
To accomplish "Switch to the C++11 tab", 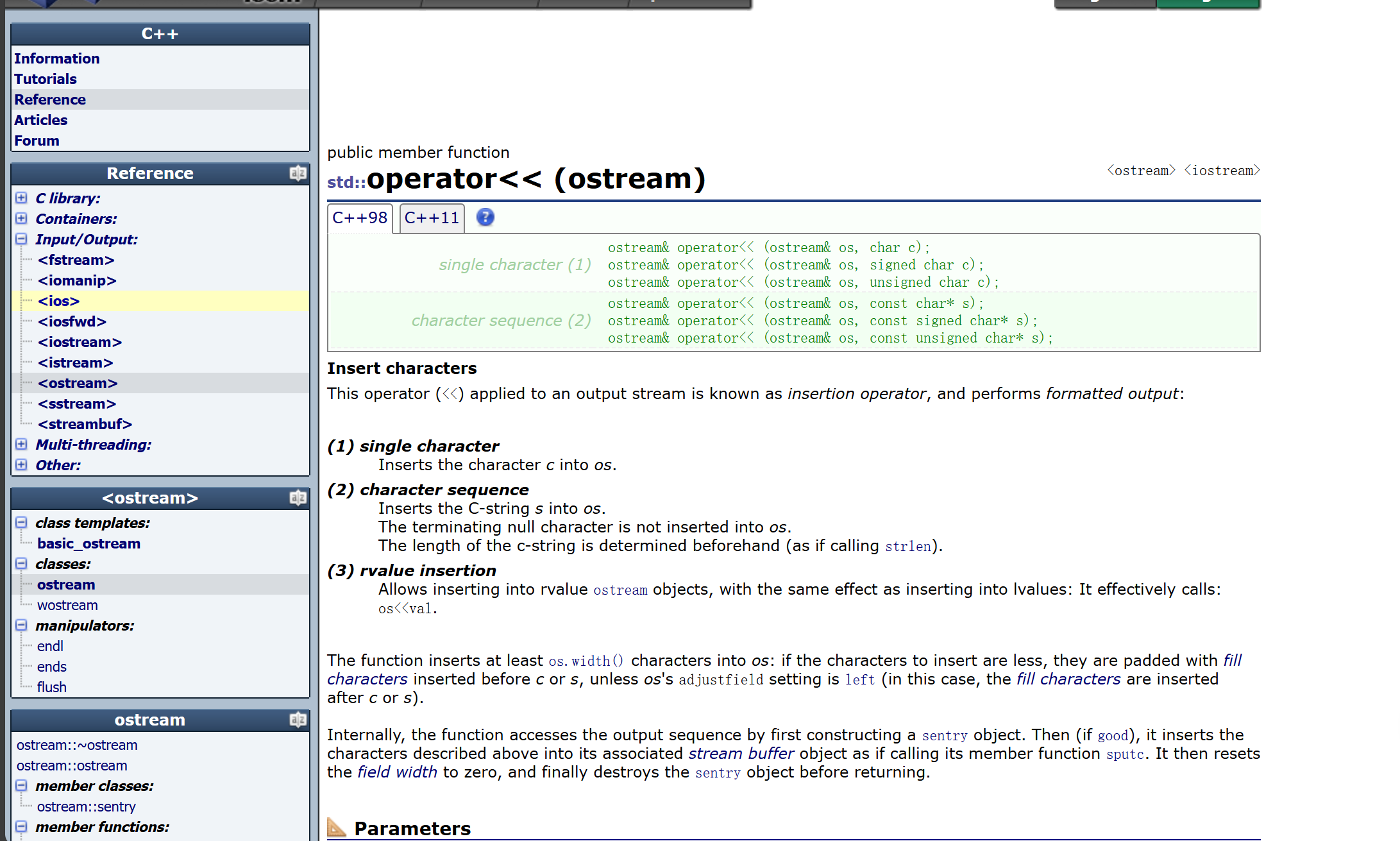I will click(x=432, y=218).
